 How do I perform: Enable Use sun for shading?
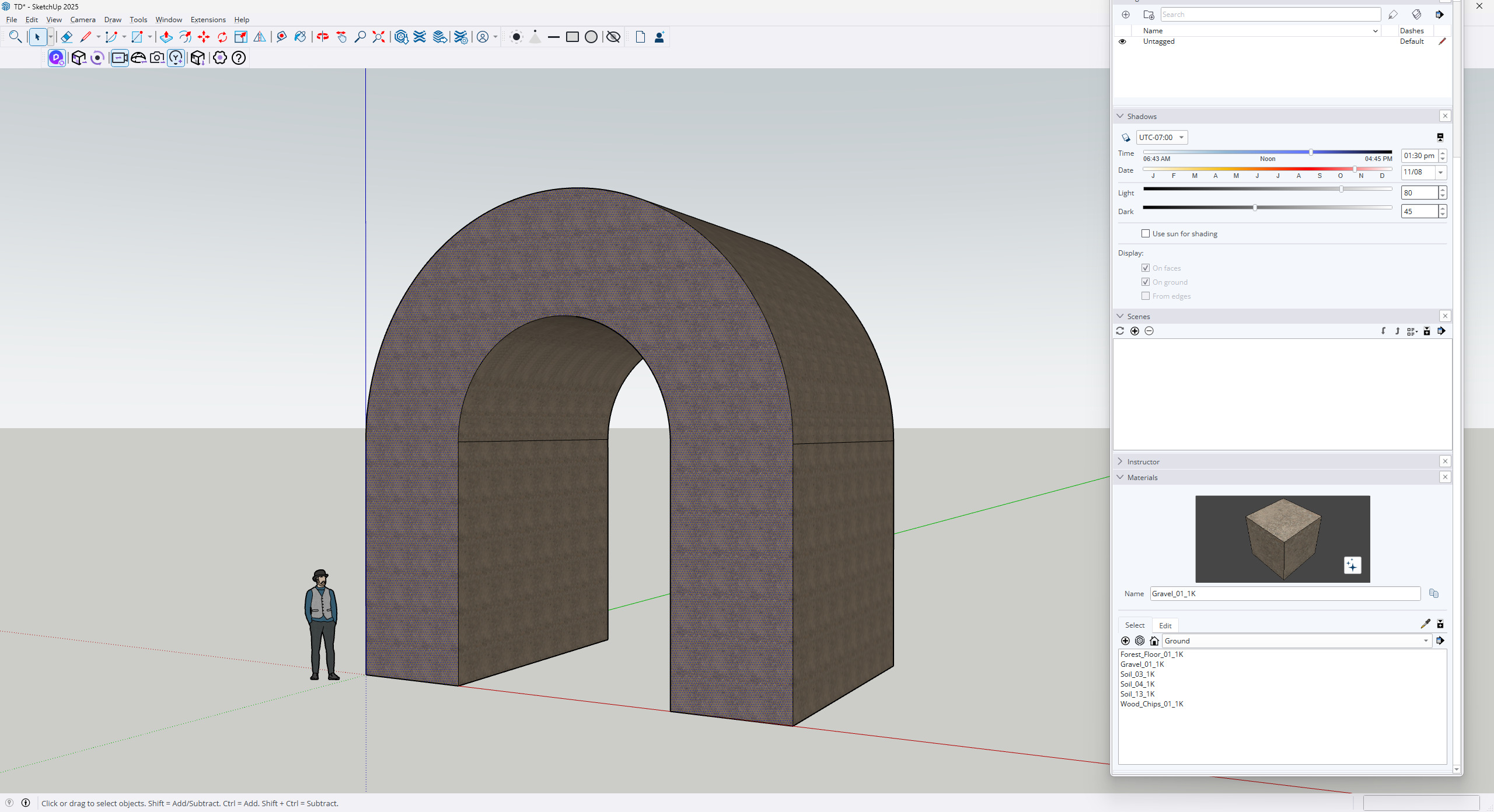[1146, 234]
